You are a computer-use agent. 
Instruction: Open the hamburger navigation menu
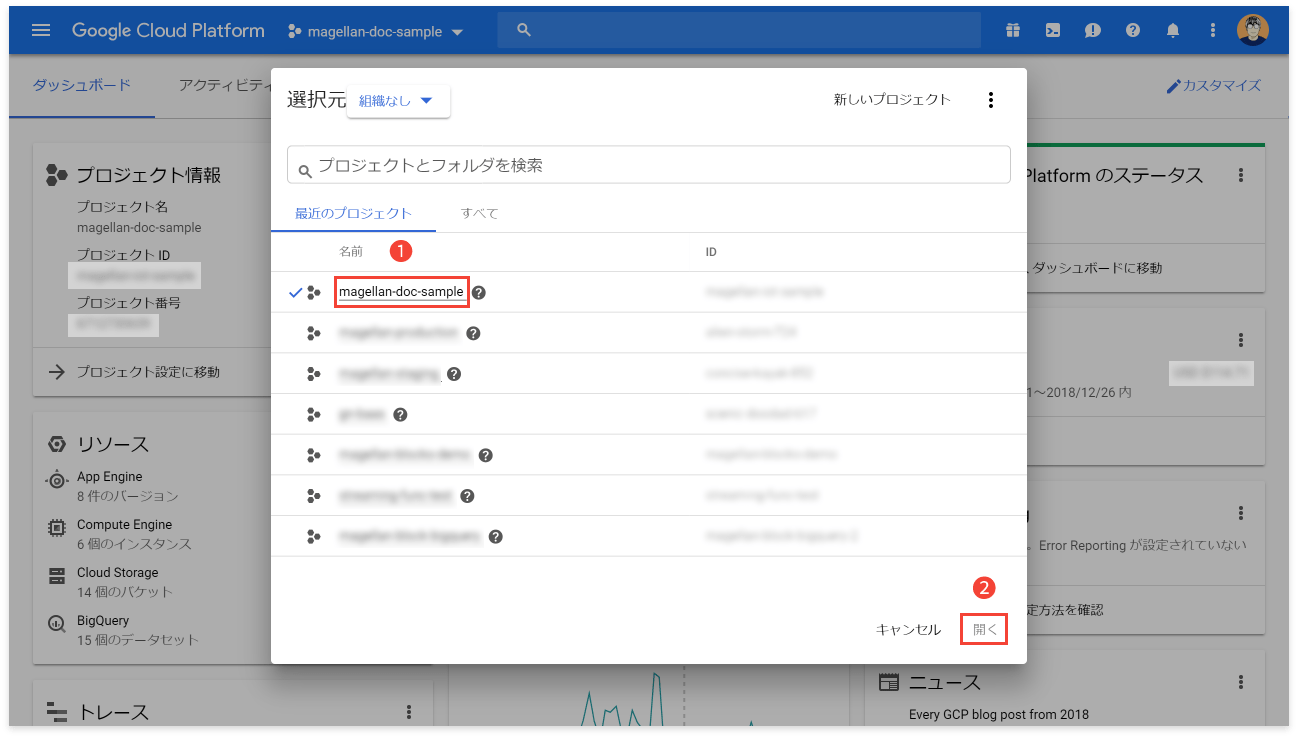[x=41, y=30]
